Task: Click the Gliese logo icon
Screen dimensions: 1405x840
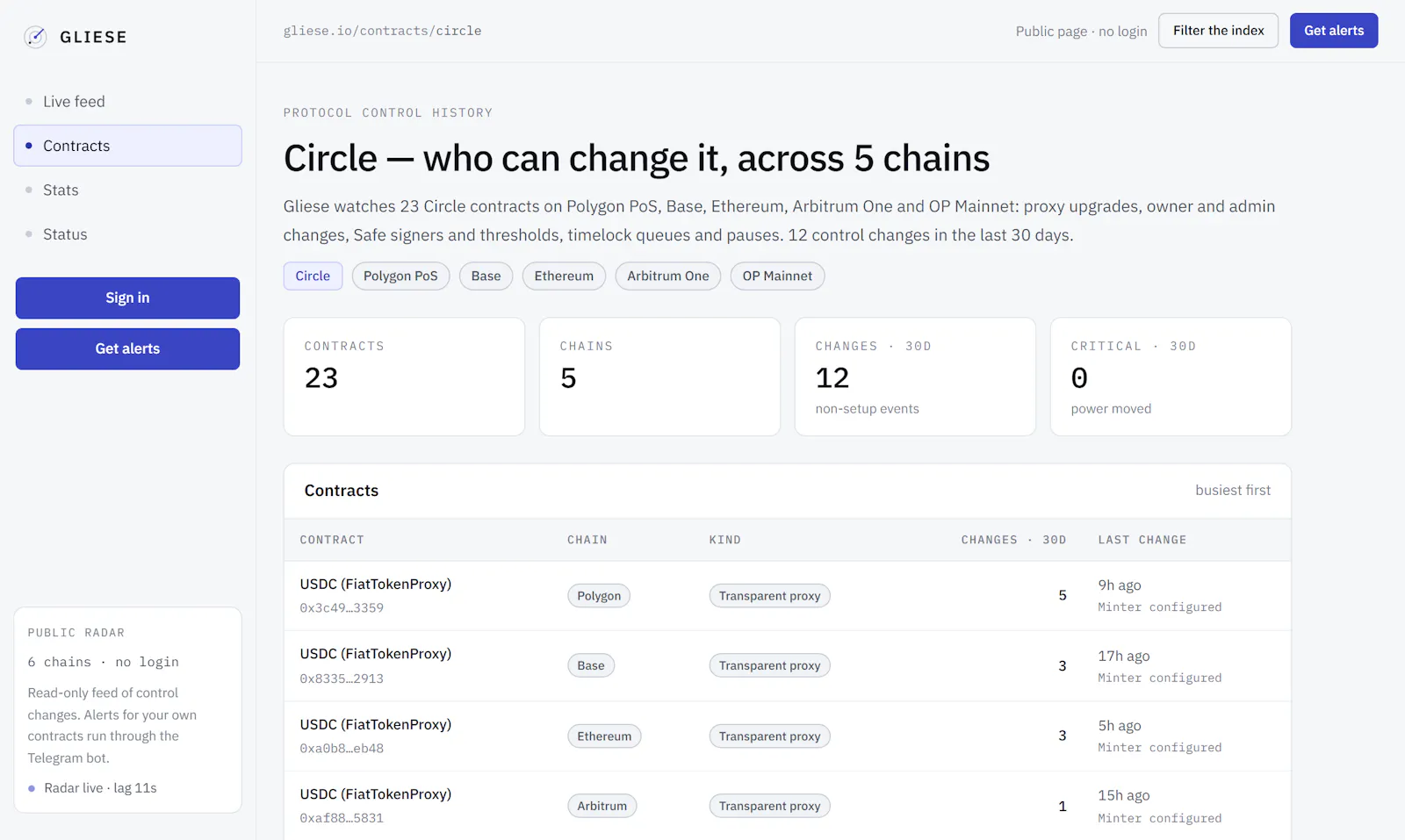Action: tap(35, 37)
